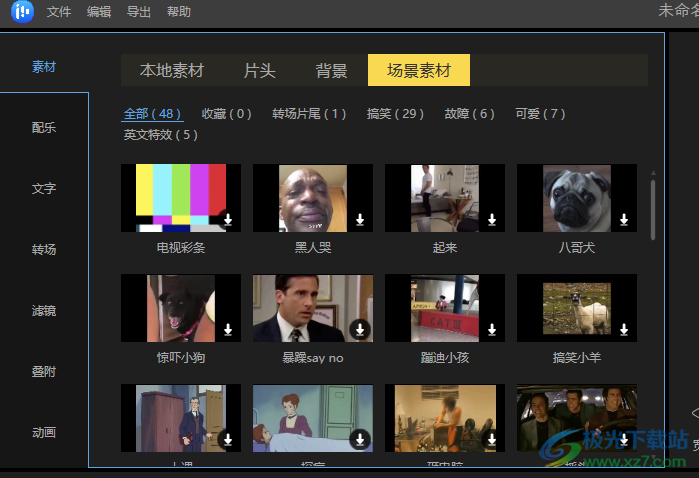Download the 电视彩条 clip
The image size is (699, 478).
[x=228, y=219]
